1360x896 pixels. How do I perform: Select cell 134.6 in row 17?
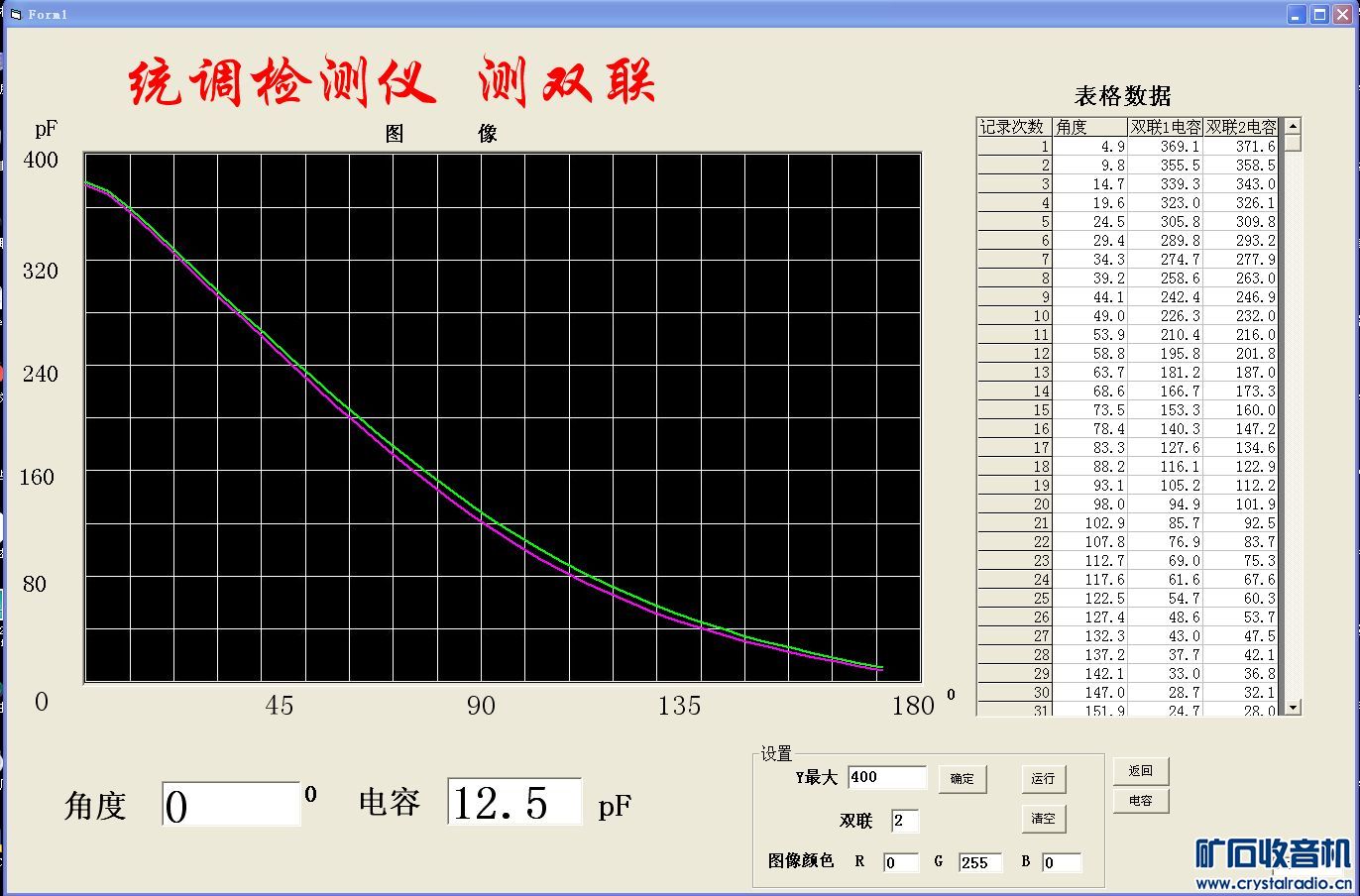[1241, 448]
